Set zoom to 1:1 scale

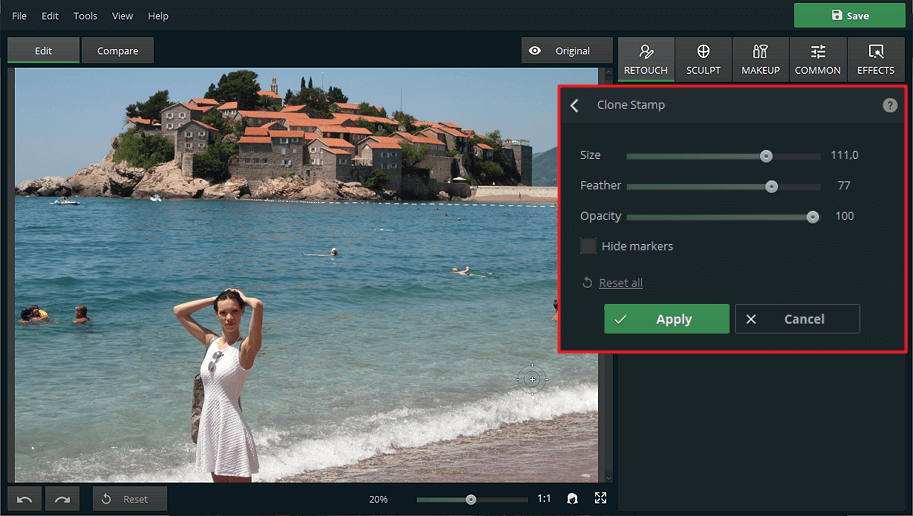pyautogui.click(x=544, y=499)
